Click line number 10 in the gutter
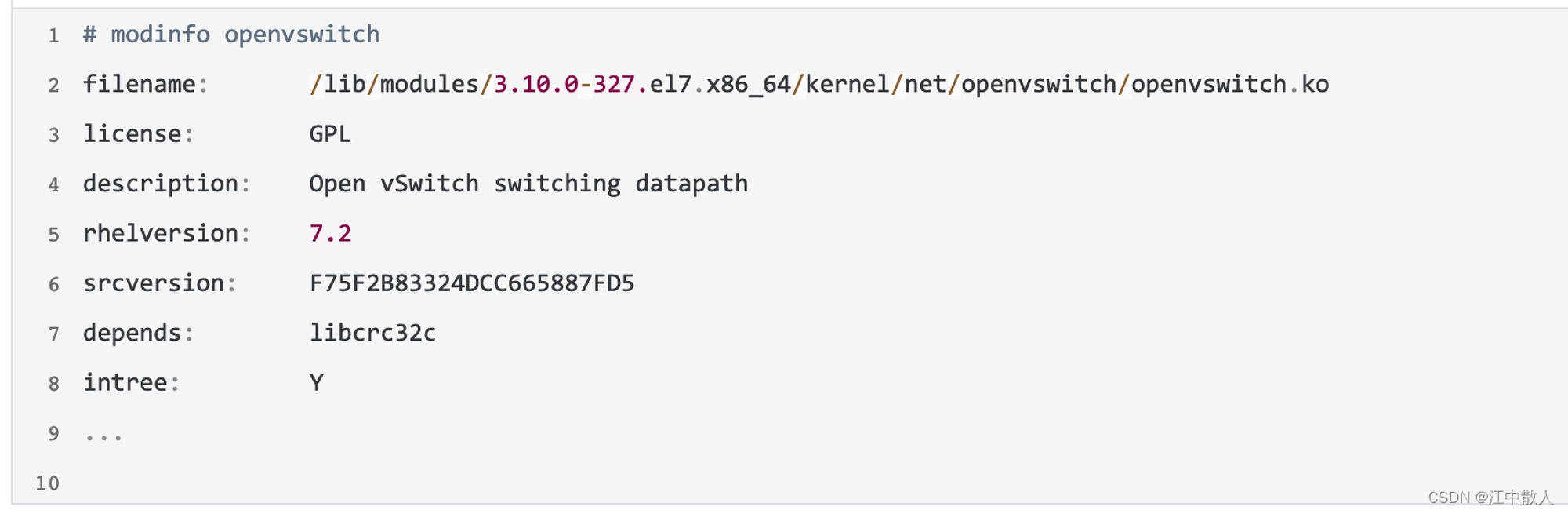1568x514 pixels. [47, 483]
